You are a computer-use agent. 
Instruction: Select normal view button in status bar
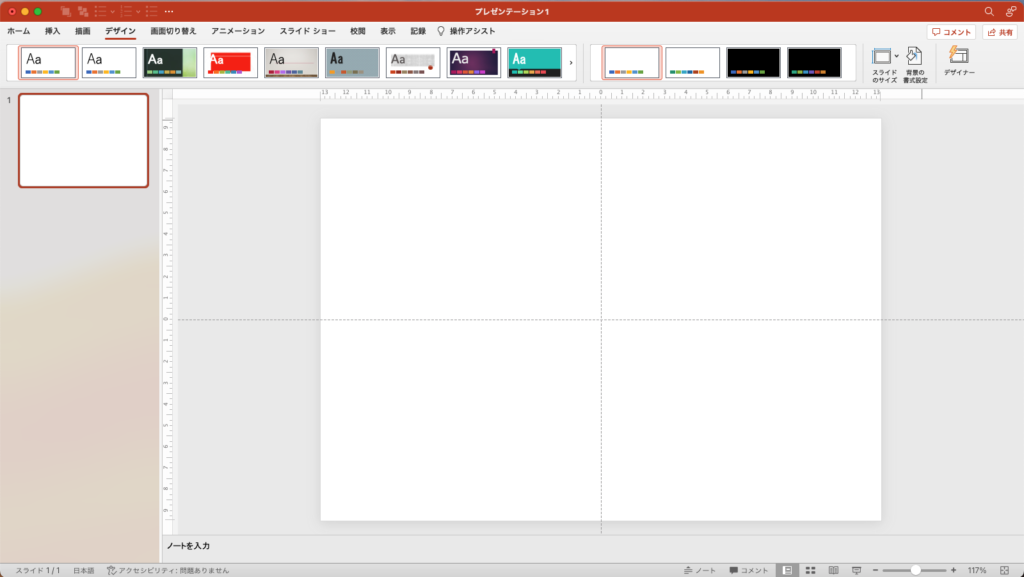(x=787, y=570)
